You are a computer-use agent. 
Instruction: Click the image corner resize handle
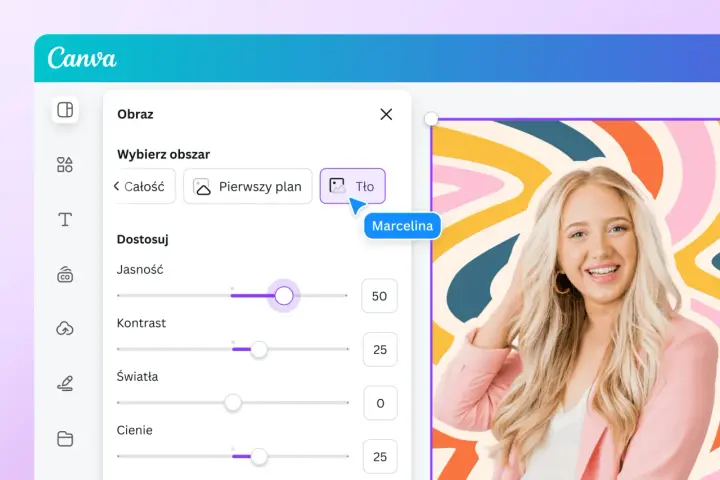(x=431, y=119)
